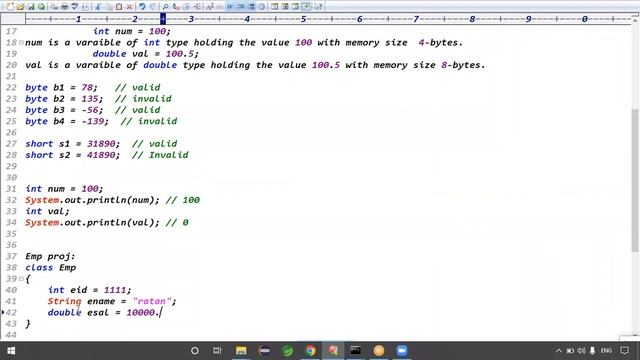Image resolution: width=640 pixels, height=360 pixels.
Task: Open Task View on taskbar
Action: click(x=217, y=351)
